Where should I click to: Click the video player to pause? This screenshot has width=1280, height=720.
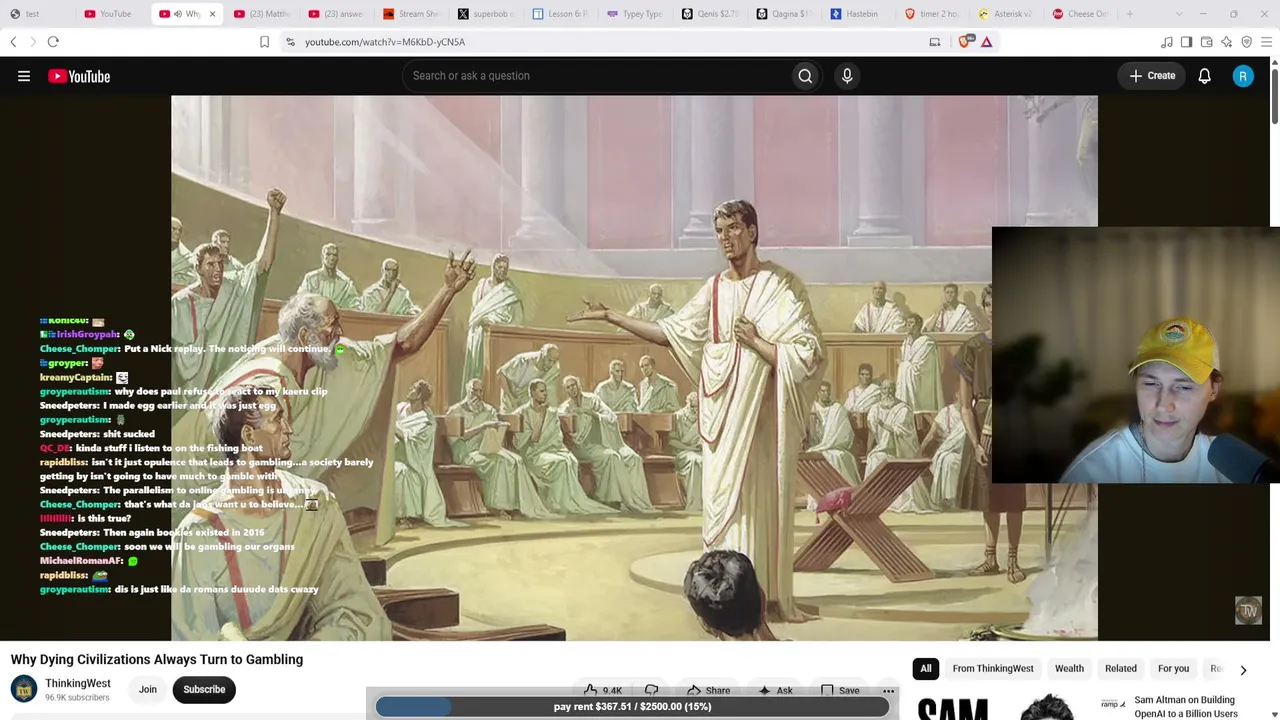(x=634, y=368)
